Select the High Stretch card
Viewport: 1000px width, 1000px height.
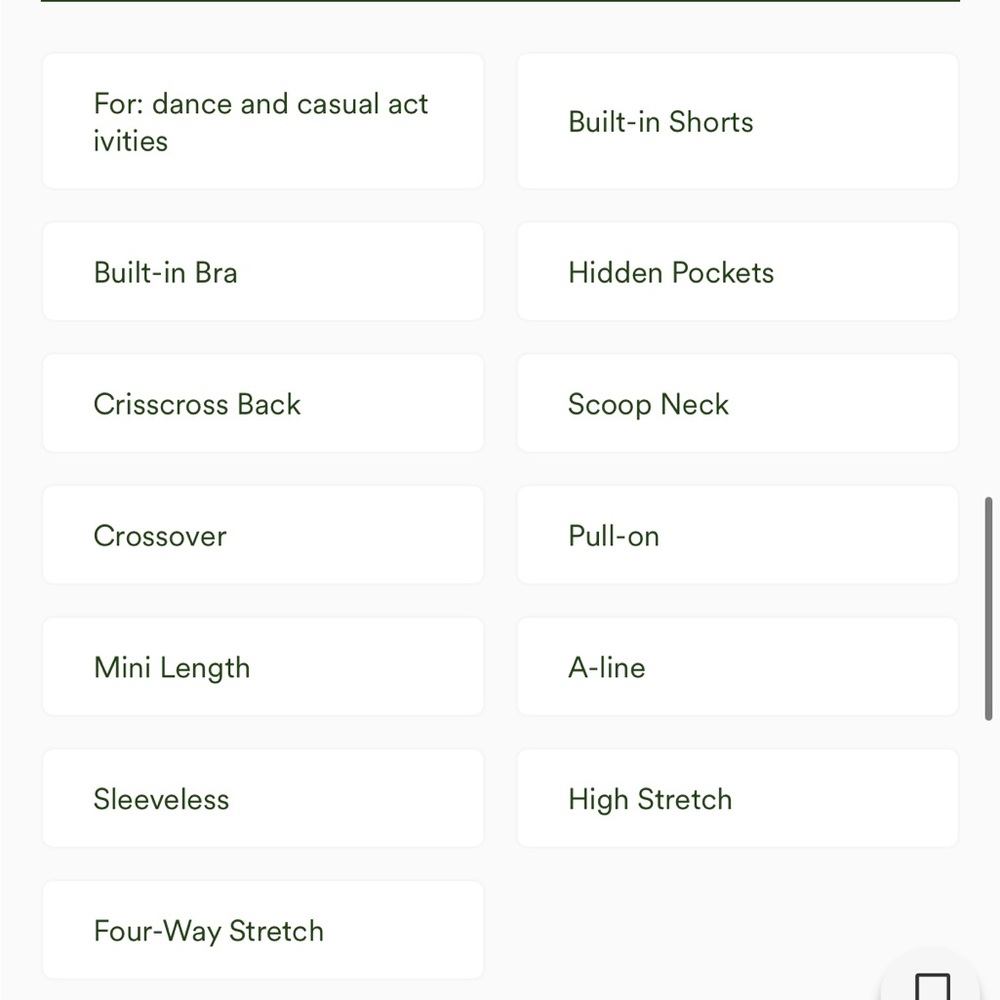coord(737,799)
